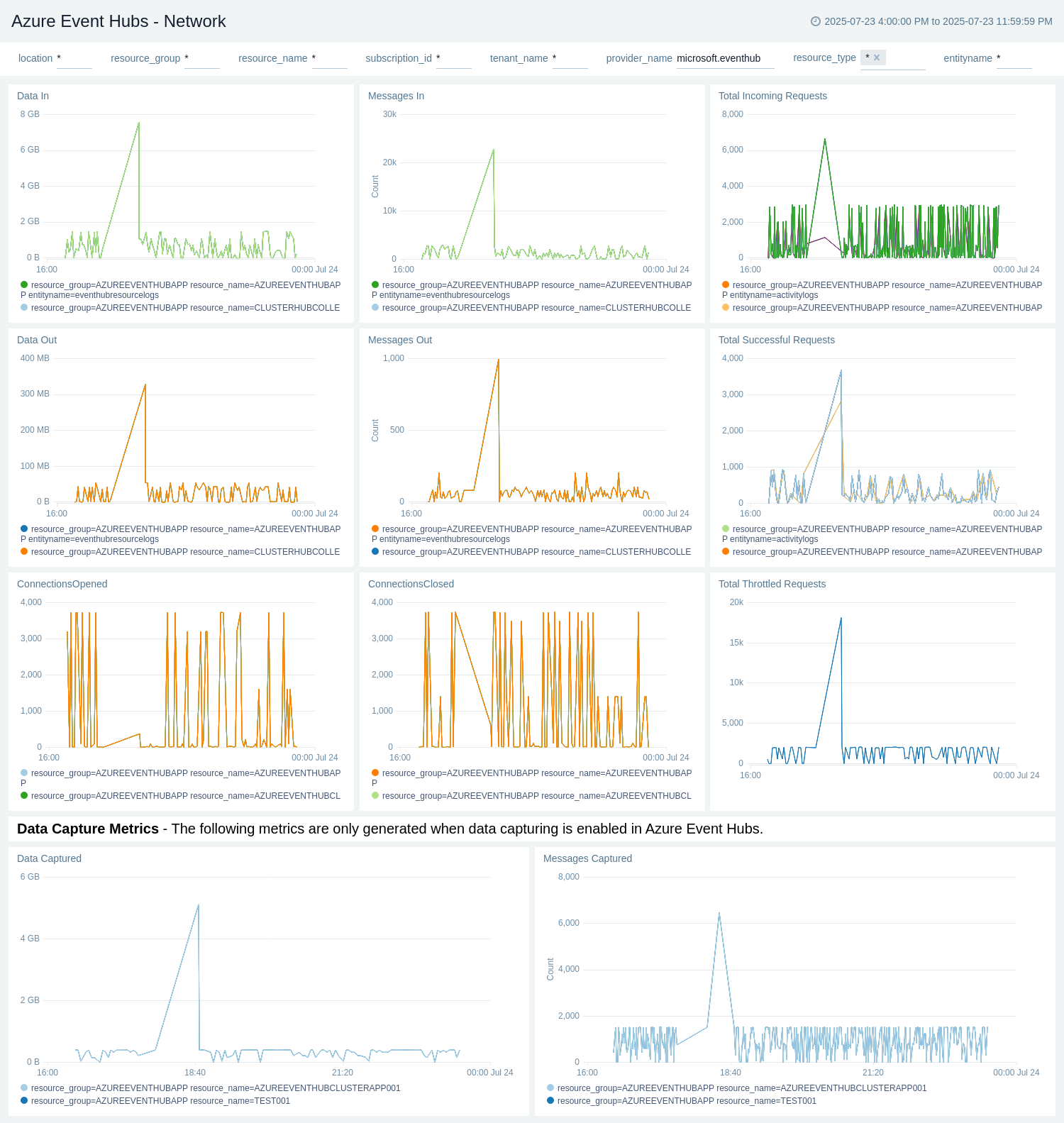Toggle the green eventhubresourcelogs series in Data In legend
This screenshot has width=1064, height=1123.
pyautogui.click(x=181, y=290)
